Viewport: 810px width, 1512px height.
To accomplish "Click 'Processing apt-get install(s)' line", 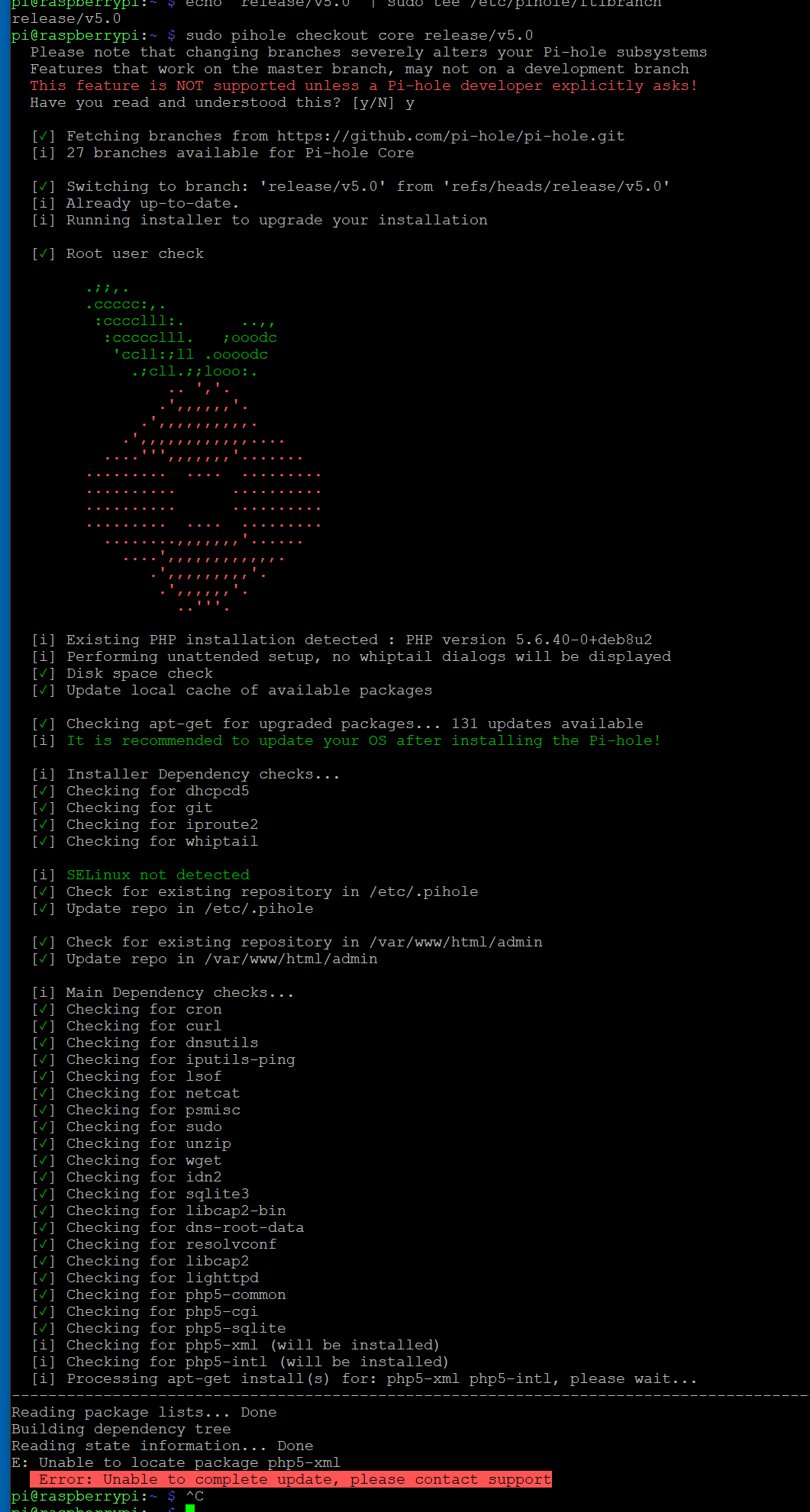I will [x=364, y=1378].
